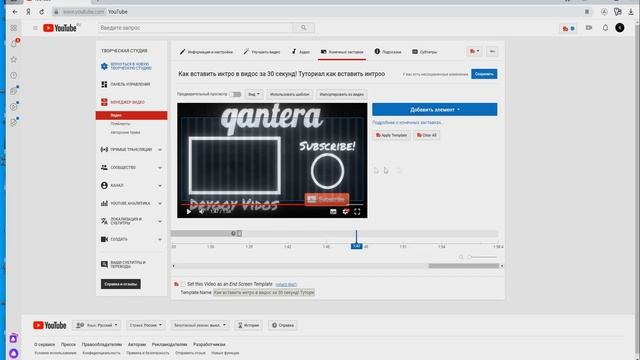The height and width of the screenshot is (360, 640).
Task: Open the notifications bell
Action: coord(605,28)
